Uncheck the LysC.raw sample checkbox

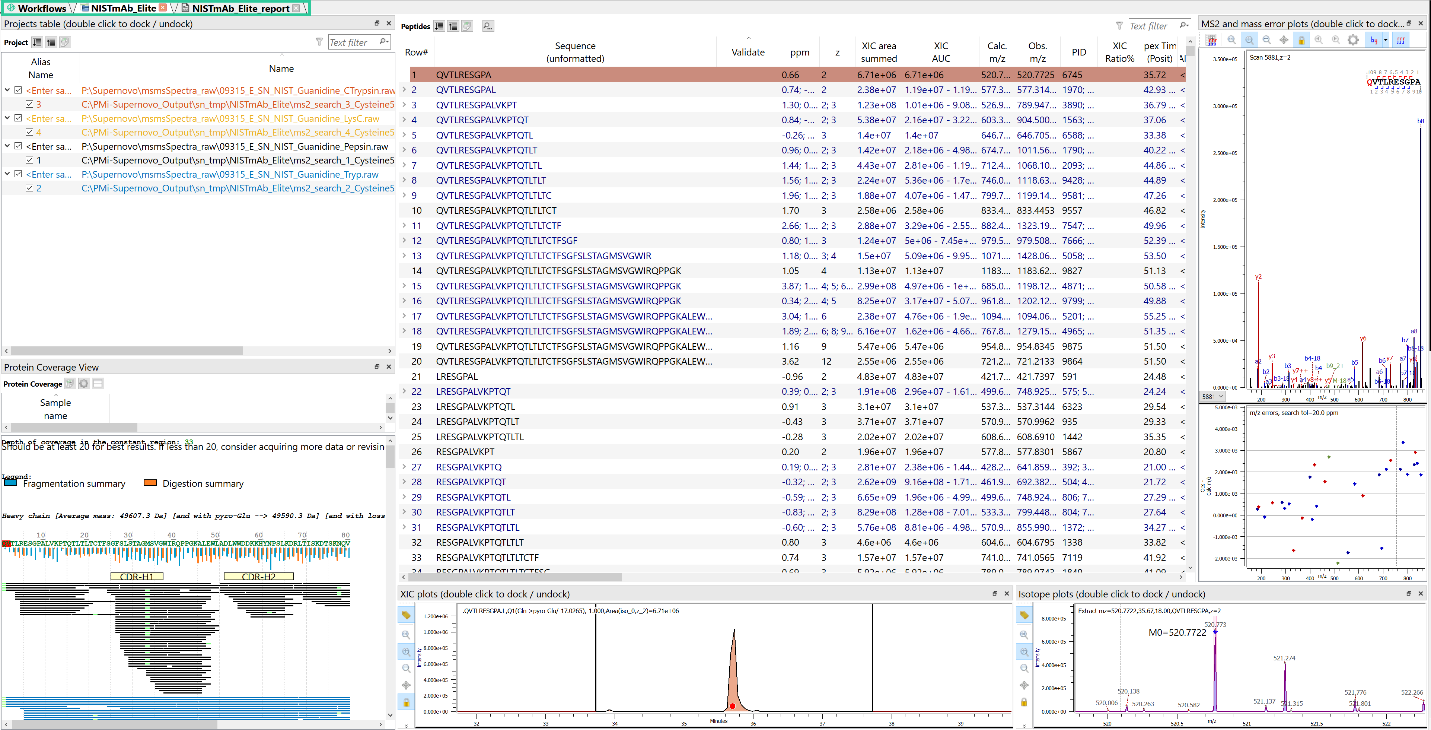19,119
